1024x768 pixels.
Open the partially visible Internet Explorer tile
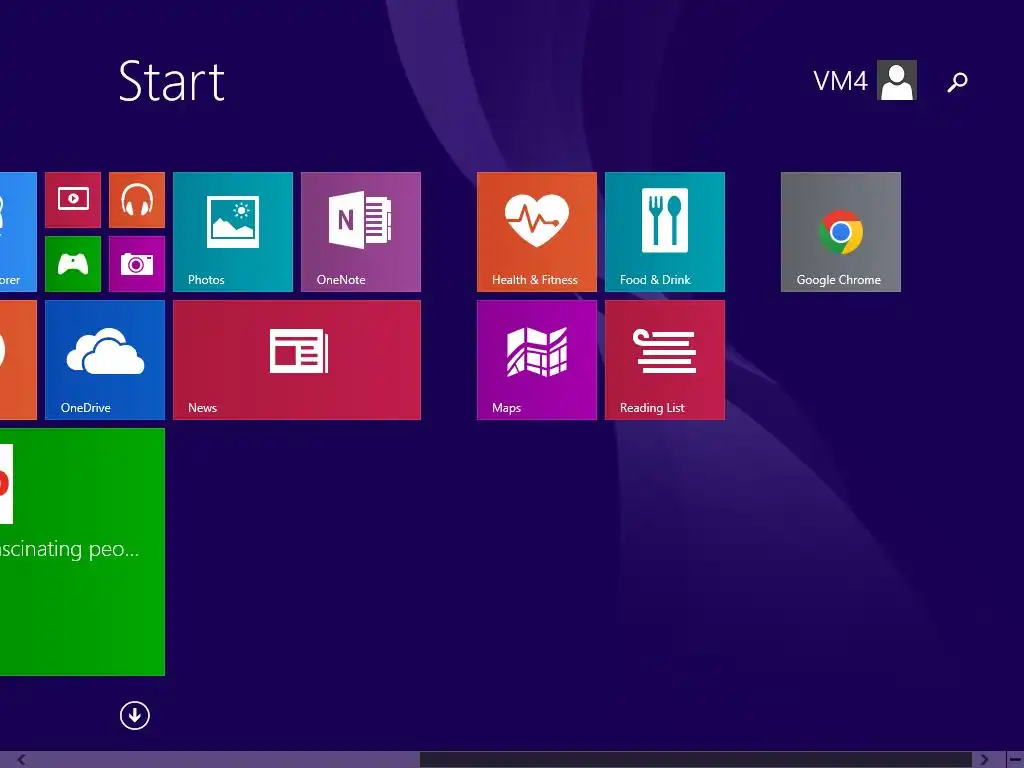[18, 232]
